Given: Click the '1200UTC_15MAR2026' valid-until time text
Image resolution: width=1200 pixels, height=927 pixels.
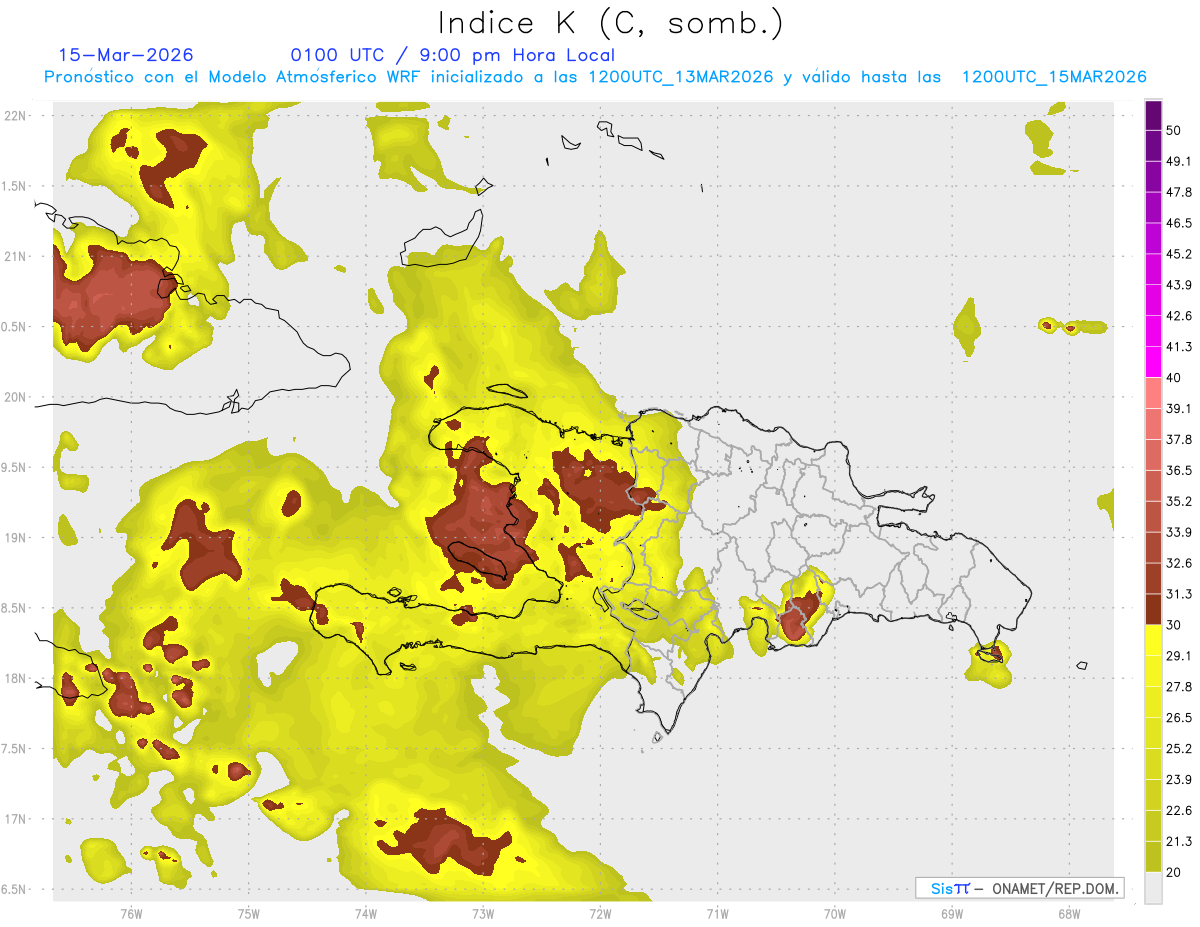Looking at the screenshot, I should (x=1054, y=77).
